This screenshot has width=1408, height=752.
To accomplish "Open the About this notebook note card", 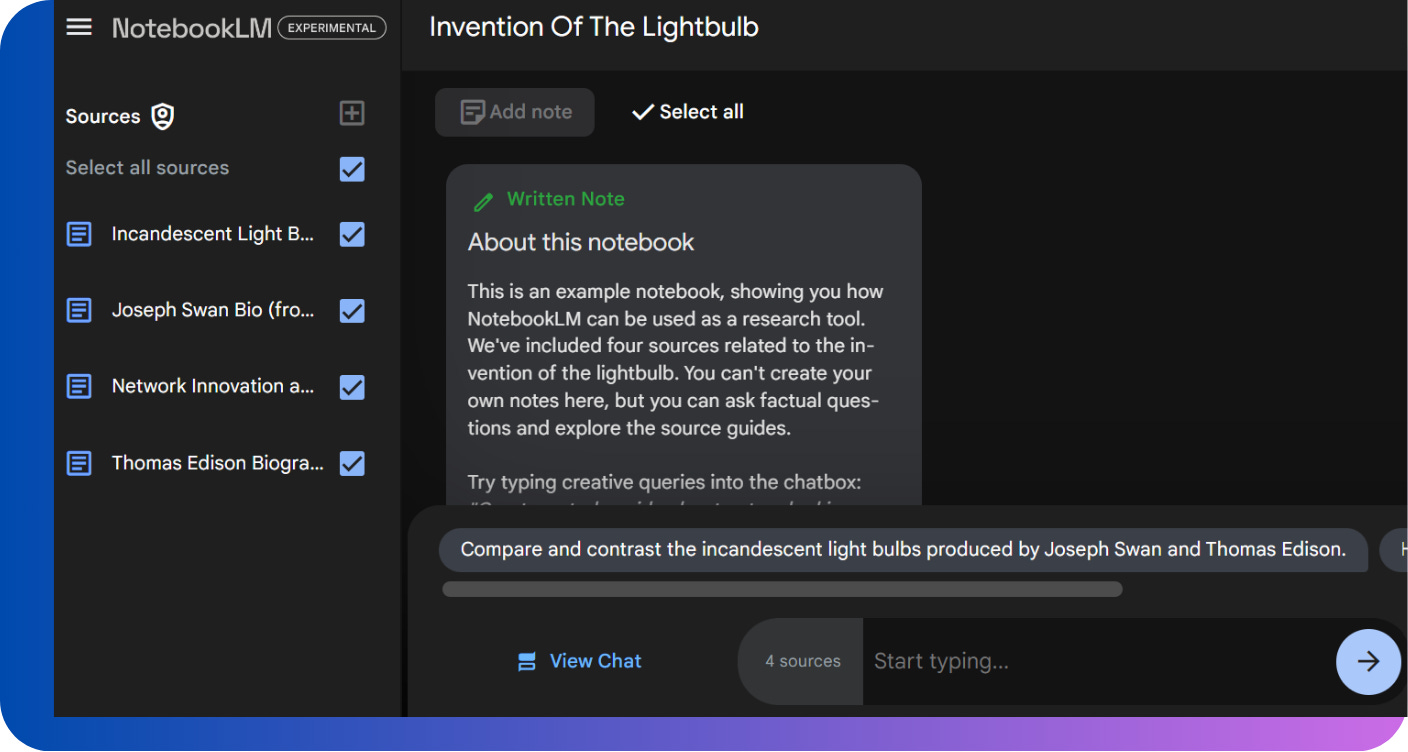I will click(683, 335).
